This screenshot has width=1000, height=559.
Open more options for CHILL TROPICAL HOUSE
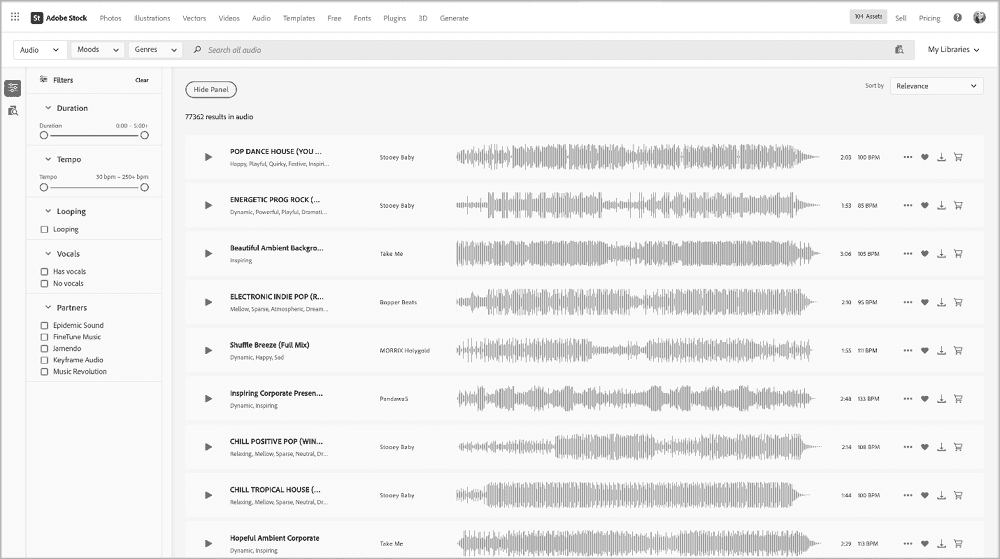click(908, 495)
